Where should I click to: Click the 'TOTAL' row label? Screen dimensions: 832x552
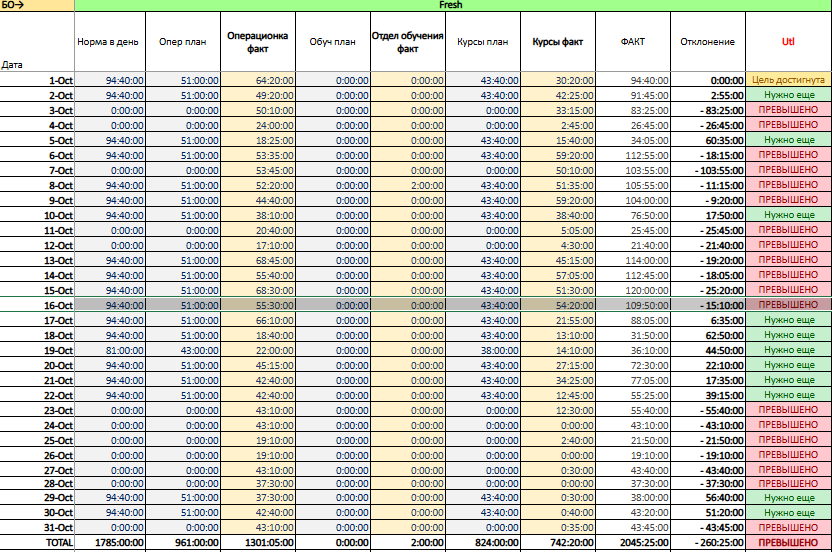(x=37, y=542)
